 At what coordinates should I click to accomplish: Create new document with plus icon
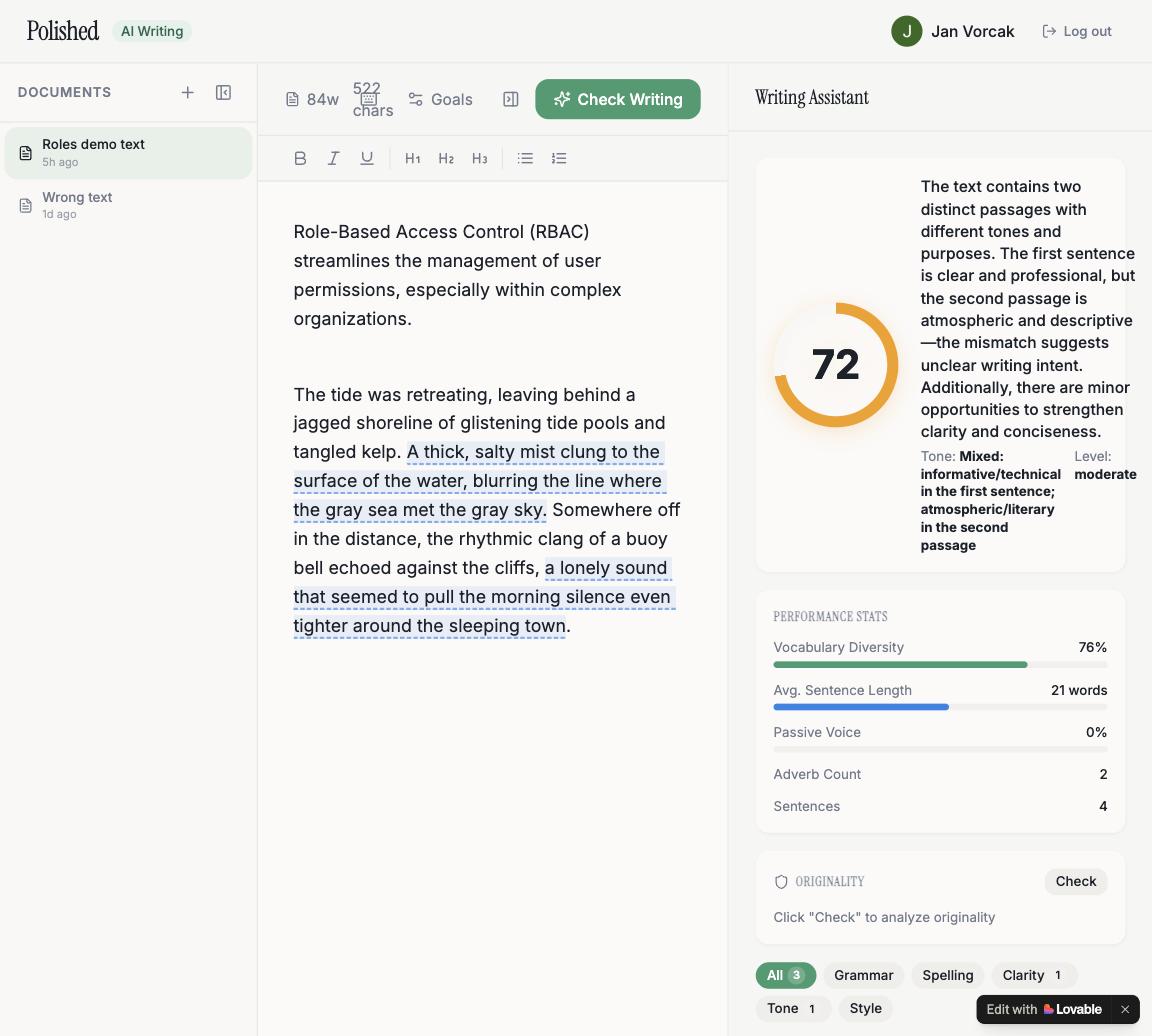click(187, 92)
